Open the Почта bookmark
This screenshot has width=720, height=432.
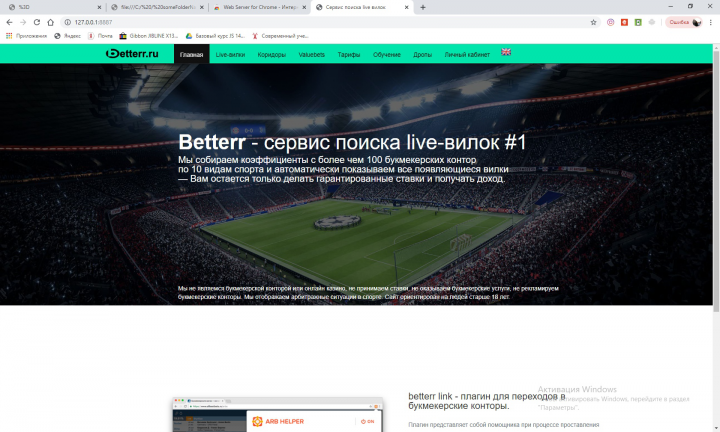click(x=100, y=36)
